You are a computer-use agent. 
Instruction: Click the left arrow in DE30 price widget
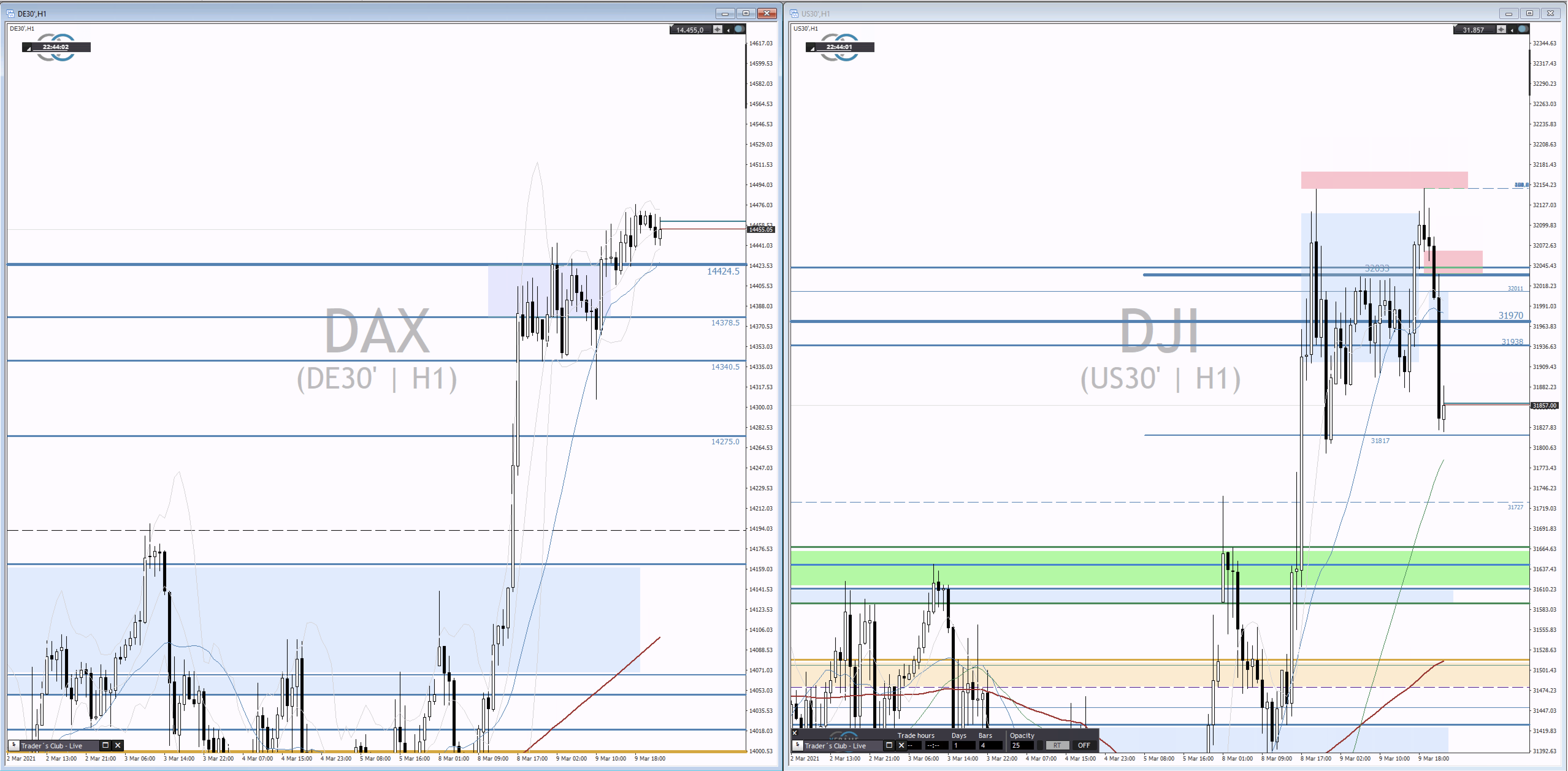click(x=728, y=30)
